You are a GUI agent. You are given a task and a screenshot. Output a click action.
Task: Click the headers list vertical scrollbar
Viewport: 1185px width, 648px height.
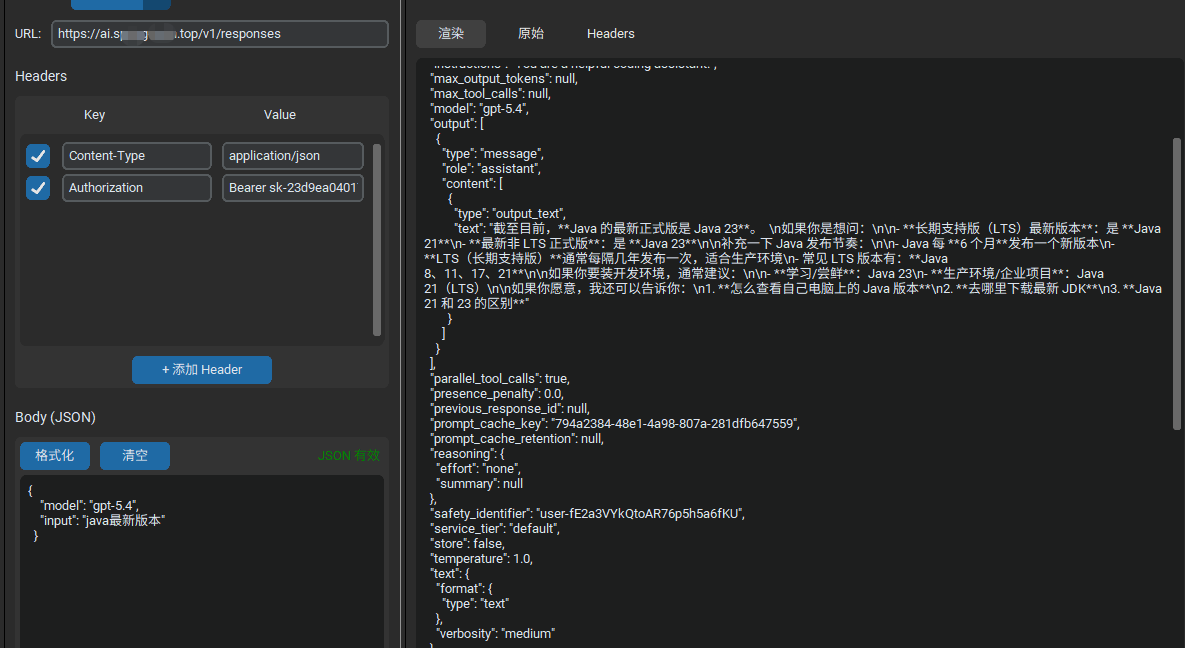point(376,240)
